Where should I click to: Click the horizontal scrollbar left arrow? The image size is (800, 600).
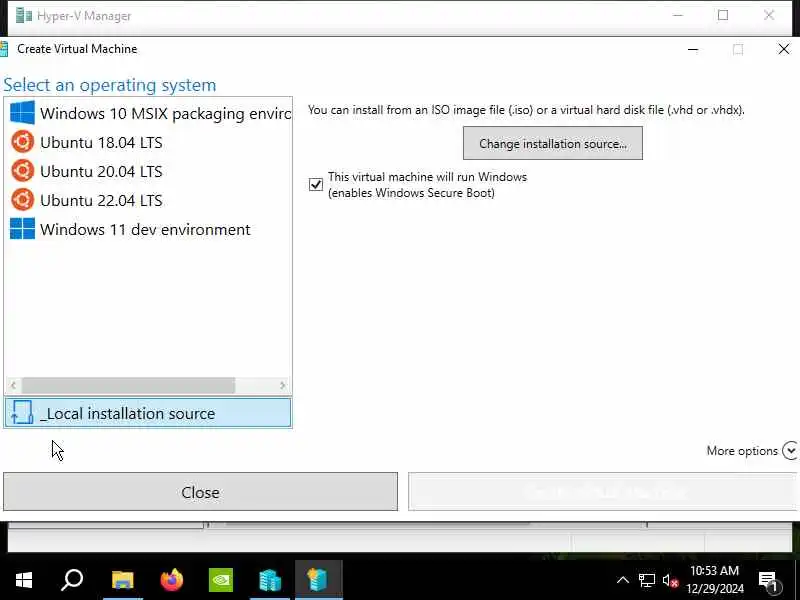pos(13,386)
